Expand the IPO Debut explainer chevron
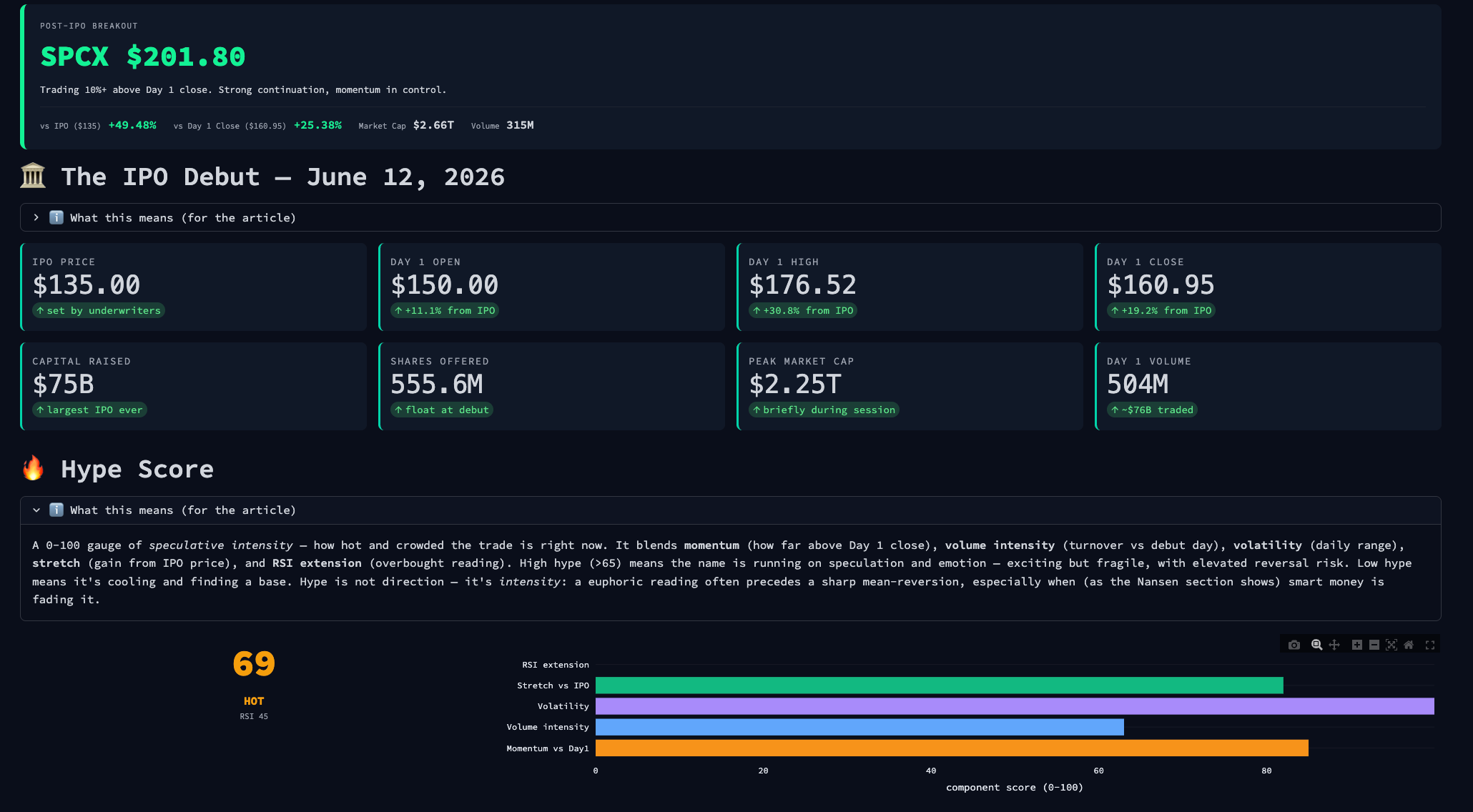 [x=36, y=217]
